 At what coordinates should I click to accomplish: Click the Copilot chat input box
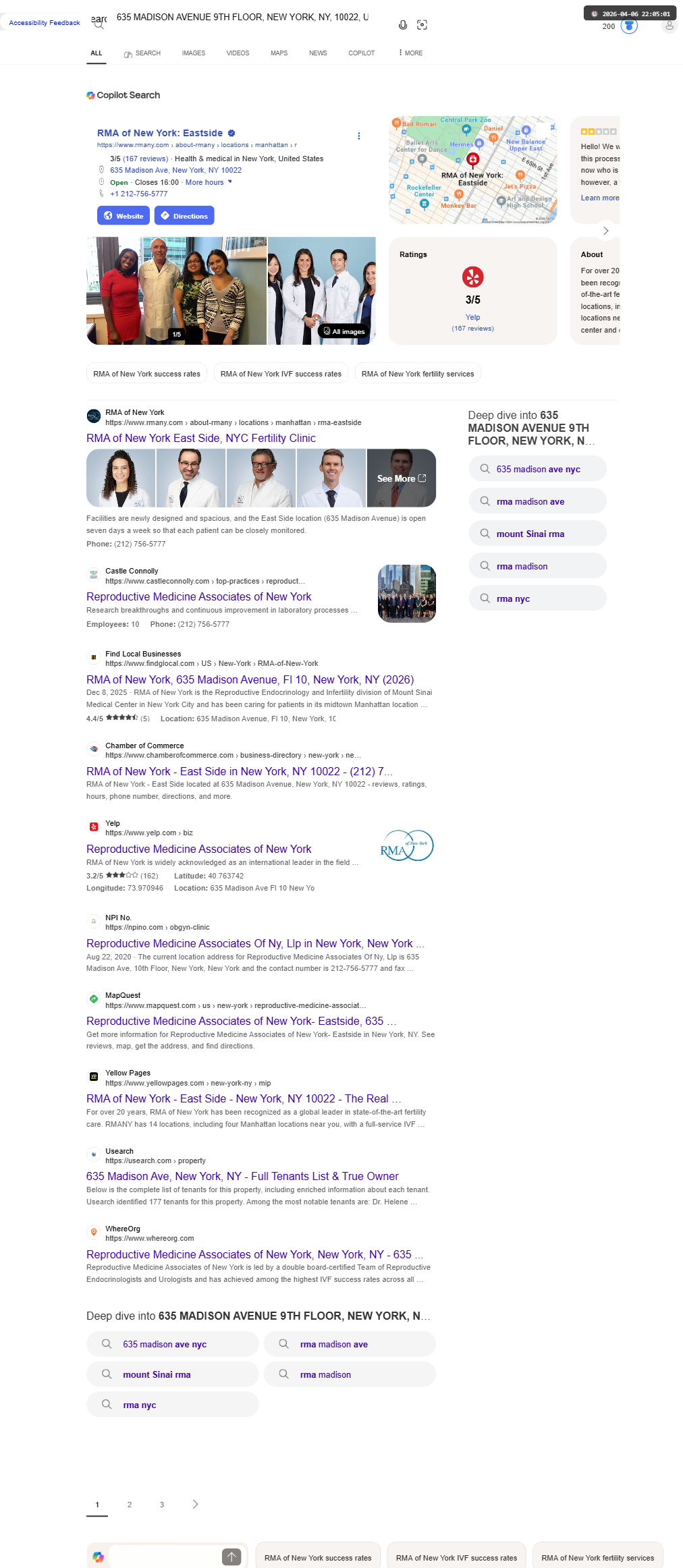pyautogui.click(x=165, y=1557)
